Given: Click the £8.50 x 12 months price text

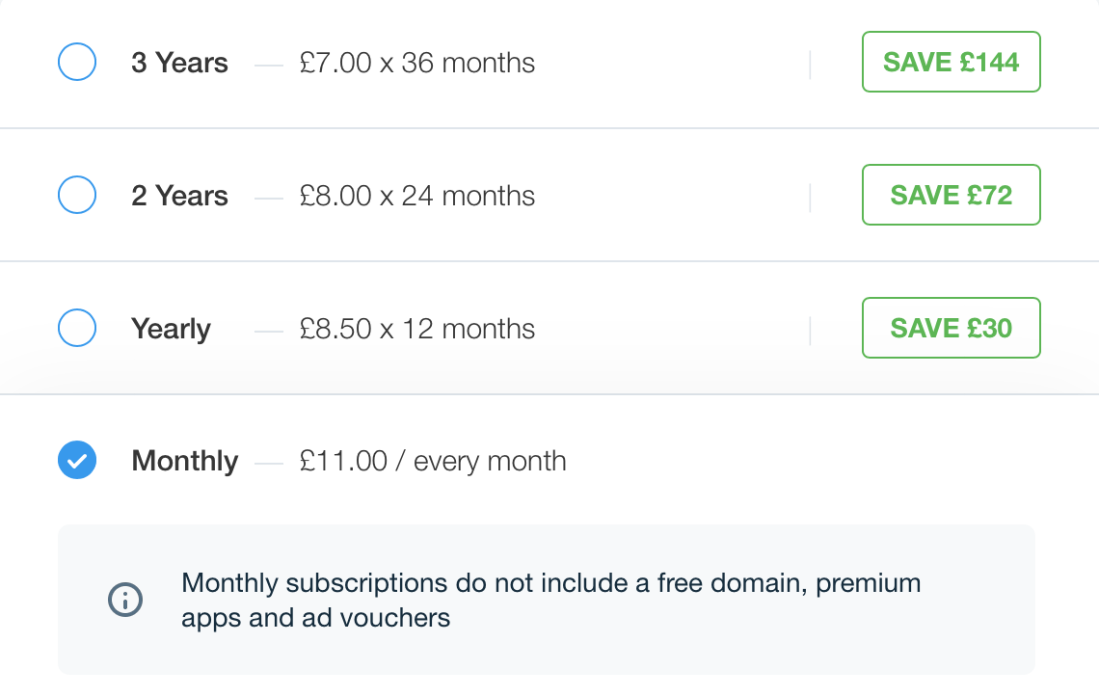Looking at the screenshot, I should 417,329.
